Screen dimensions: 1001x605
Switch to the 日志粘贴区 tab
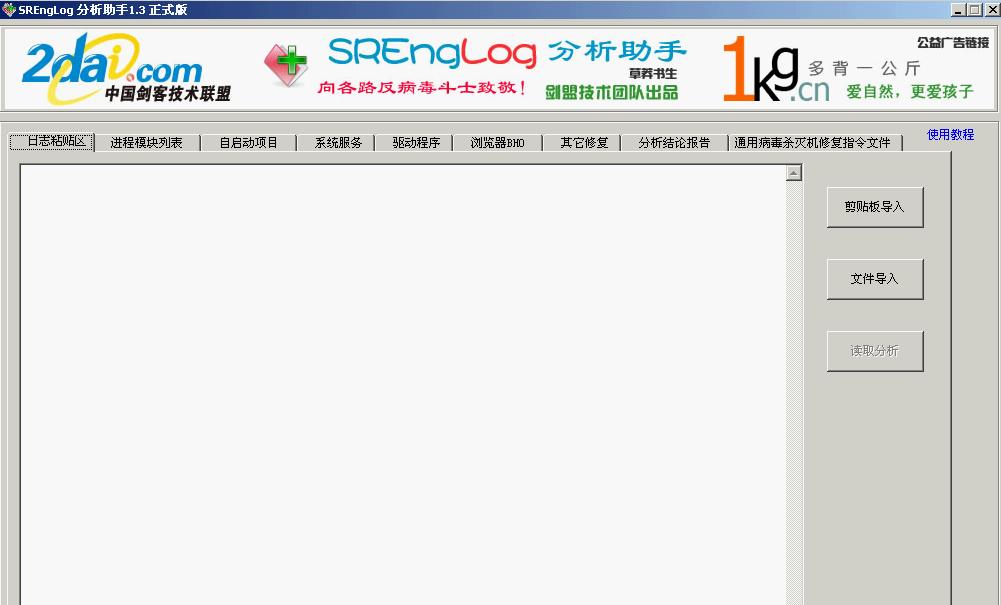[x=52, y=142]
